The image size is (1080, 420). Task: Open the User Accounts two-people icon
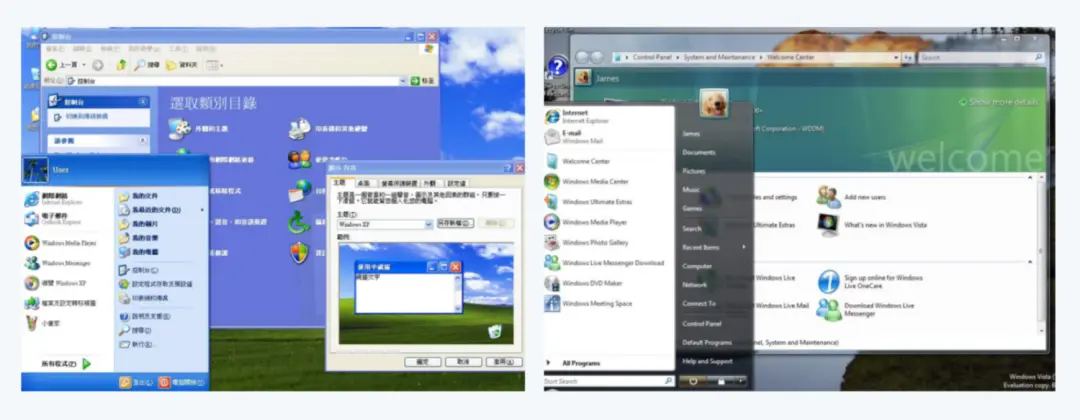[300, 159]
